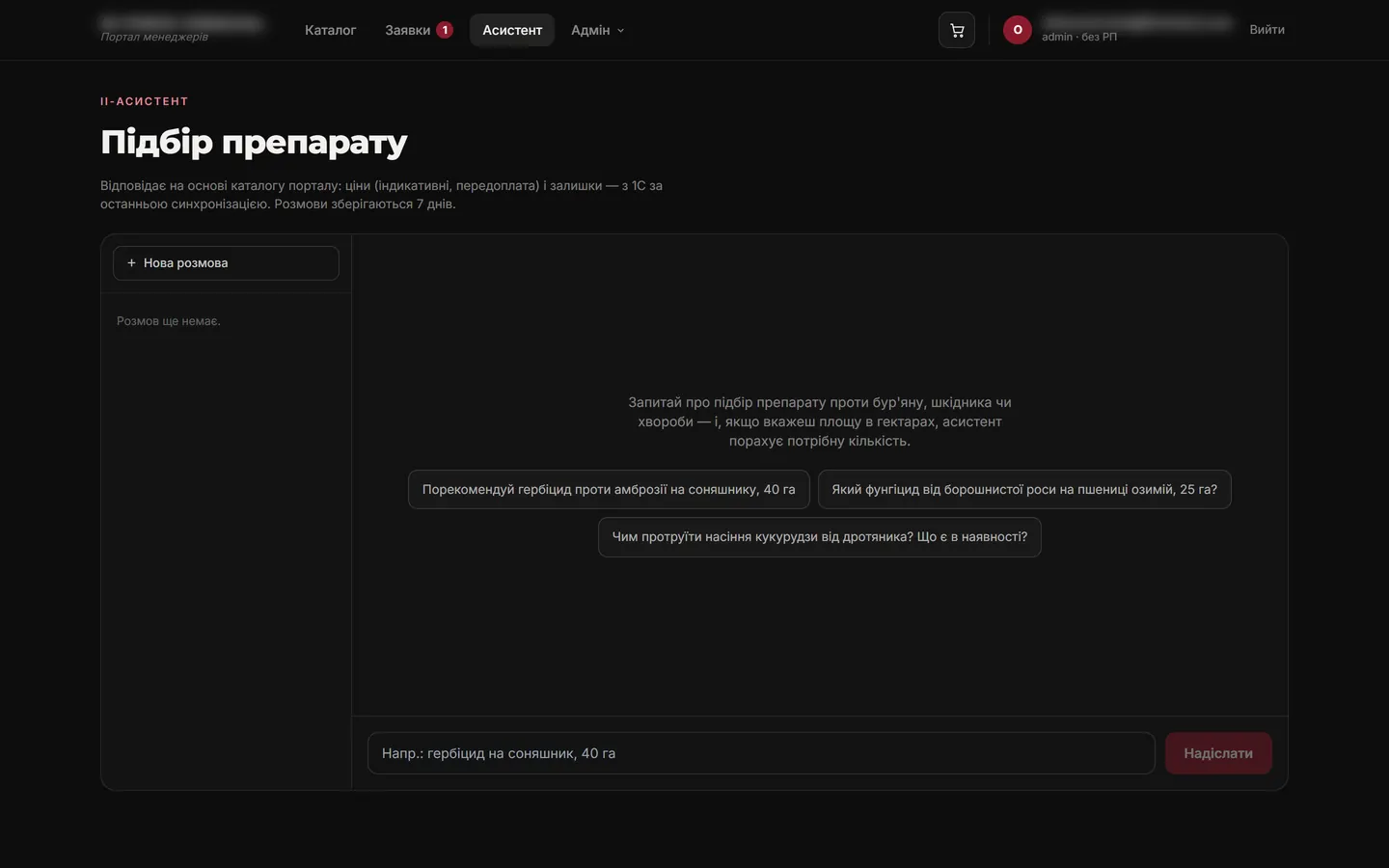Click the 'Підбір препарату' heading
1389x868 pixels.
(x=254, y=142)
